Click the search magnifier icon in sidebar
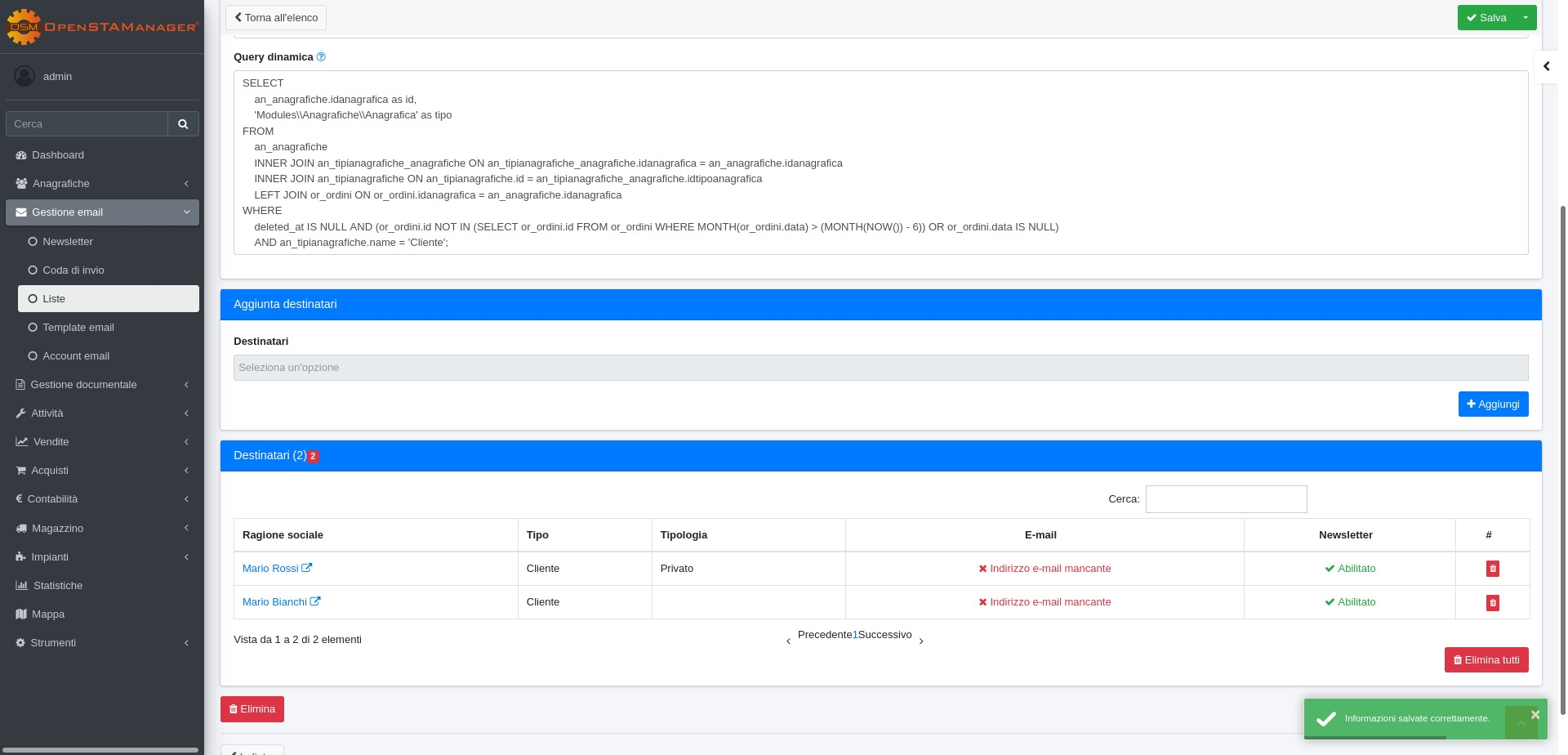Screen dimensions: 1568x755 [x=183, y=124]
